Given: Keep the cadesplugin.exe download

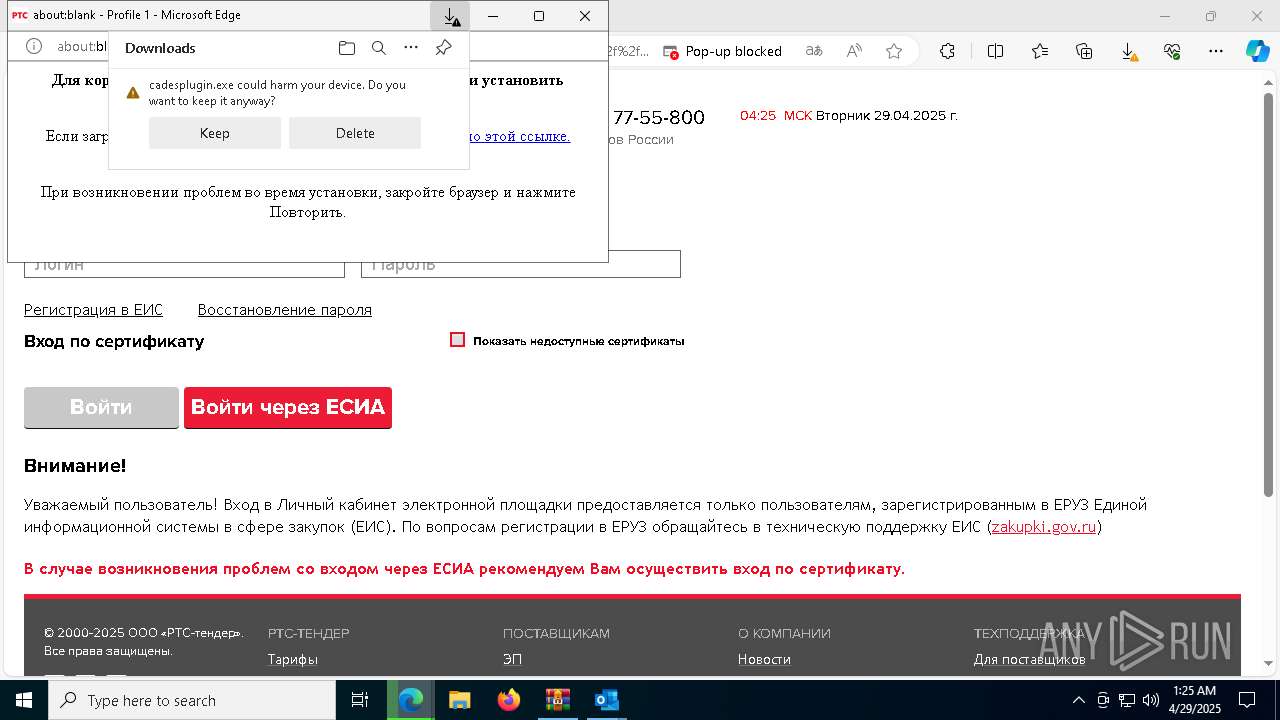Looking at the screenshot, I should [215, 133].
